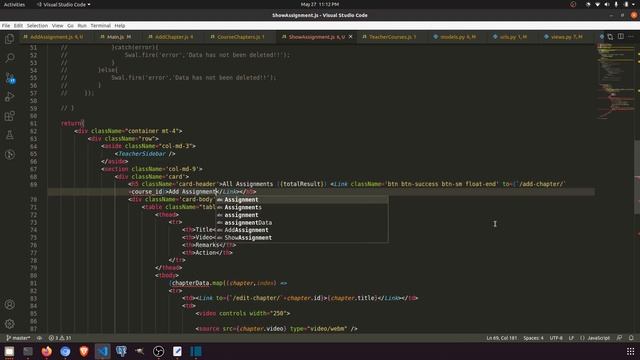Select 'Assignment' autocomplete suggestion
Screen dimensions: 640x360
(x=302, y=200)
